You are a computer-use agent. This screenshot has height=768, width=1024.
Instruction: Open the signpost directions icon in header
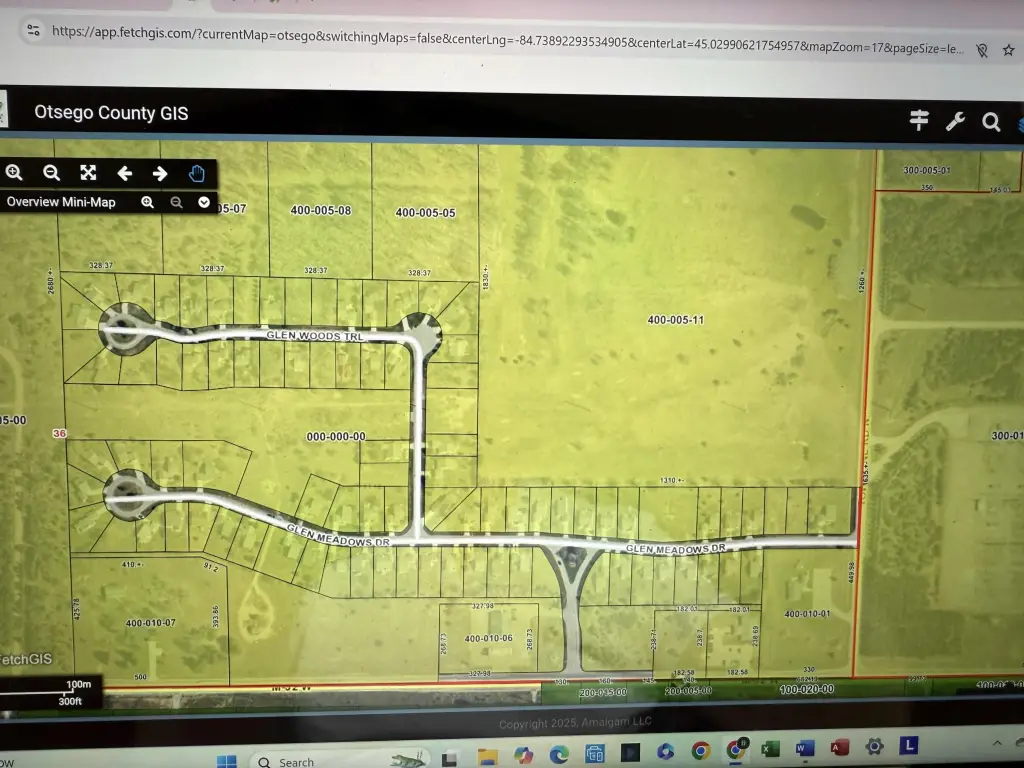[919, 120]
